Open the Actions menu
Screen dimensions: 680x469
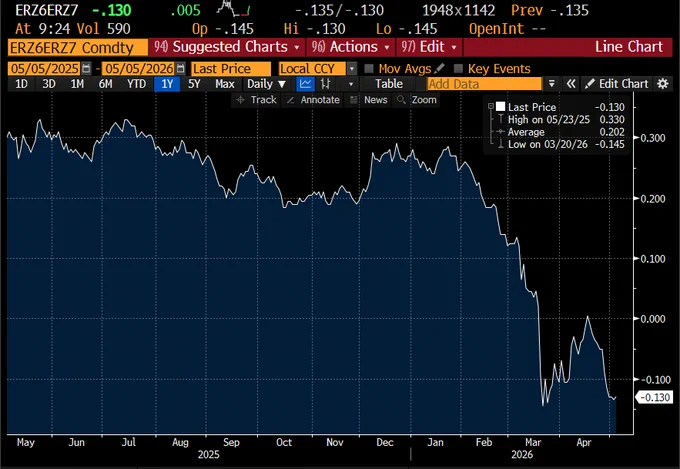click(351, 47)
